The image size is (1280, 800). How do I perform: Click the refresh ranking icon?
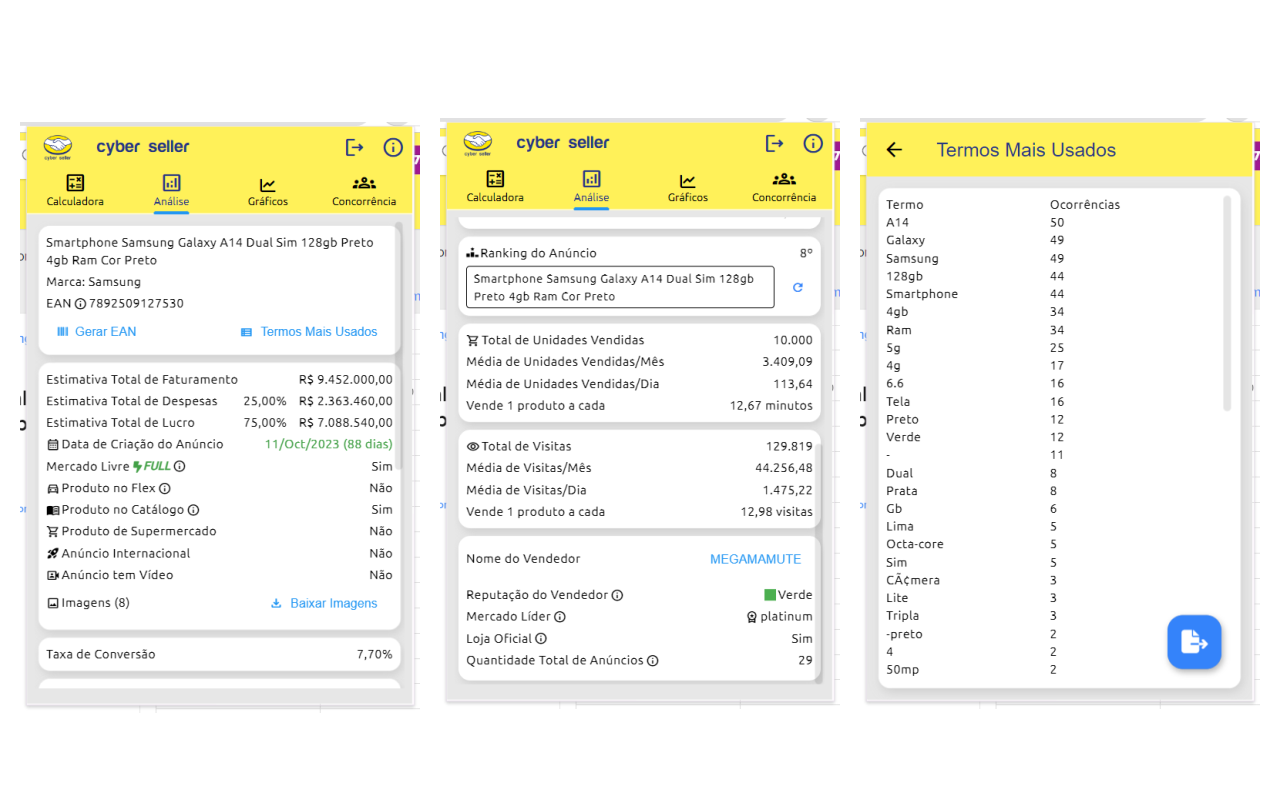click(x=798, y=288)
